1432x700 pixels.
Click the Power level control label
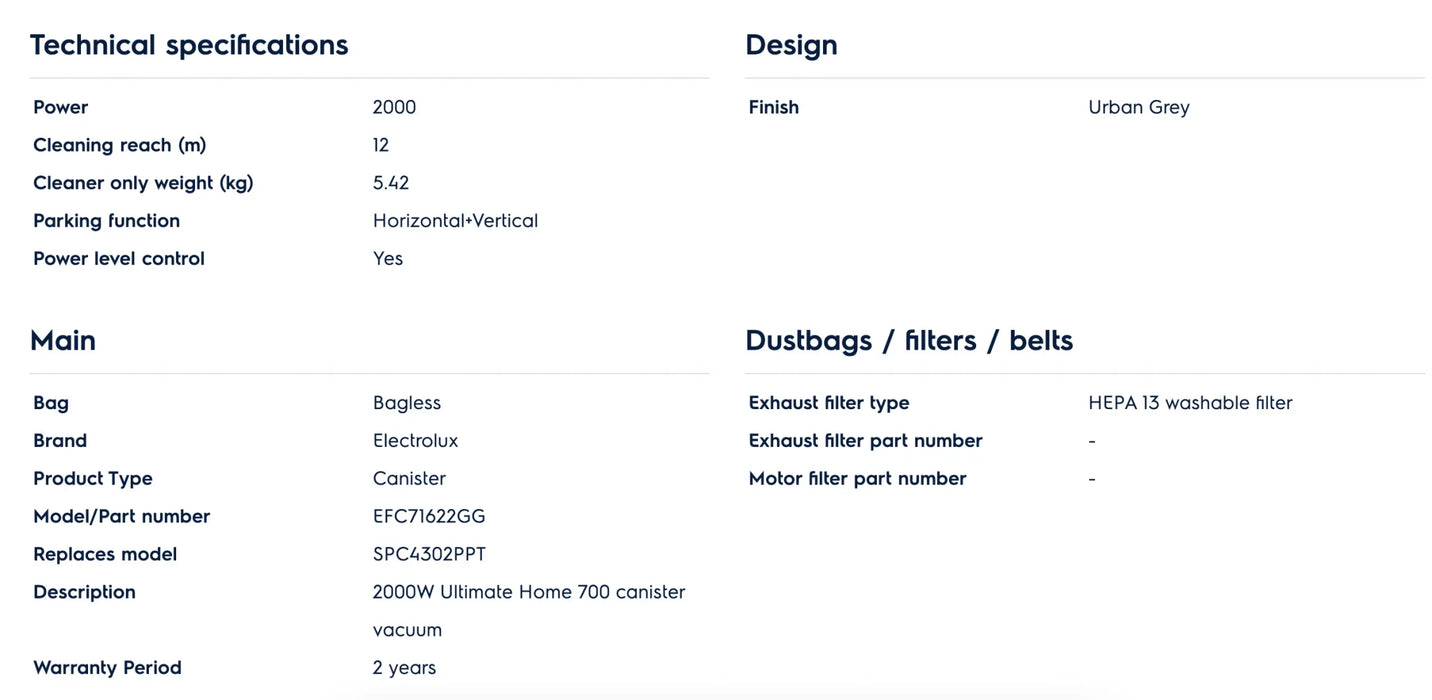point(119,259)
